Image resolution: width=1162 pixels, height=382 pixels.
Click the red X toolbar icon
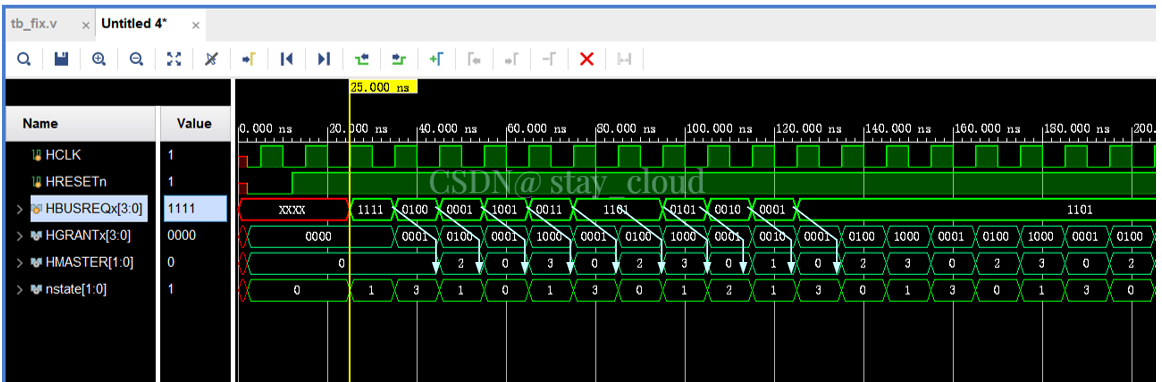pos(587,59)
